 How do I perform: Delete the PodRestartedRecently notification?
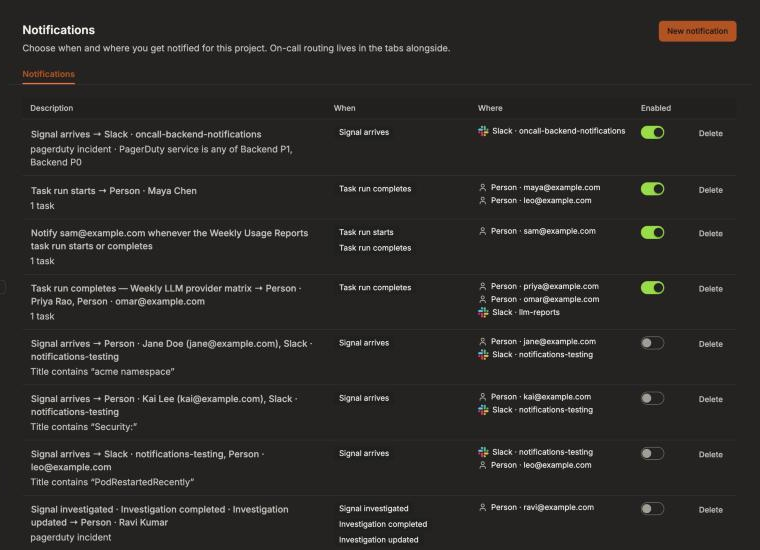(711, 455)
